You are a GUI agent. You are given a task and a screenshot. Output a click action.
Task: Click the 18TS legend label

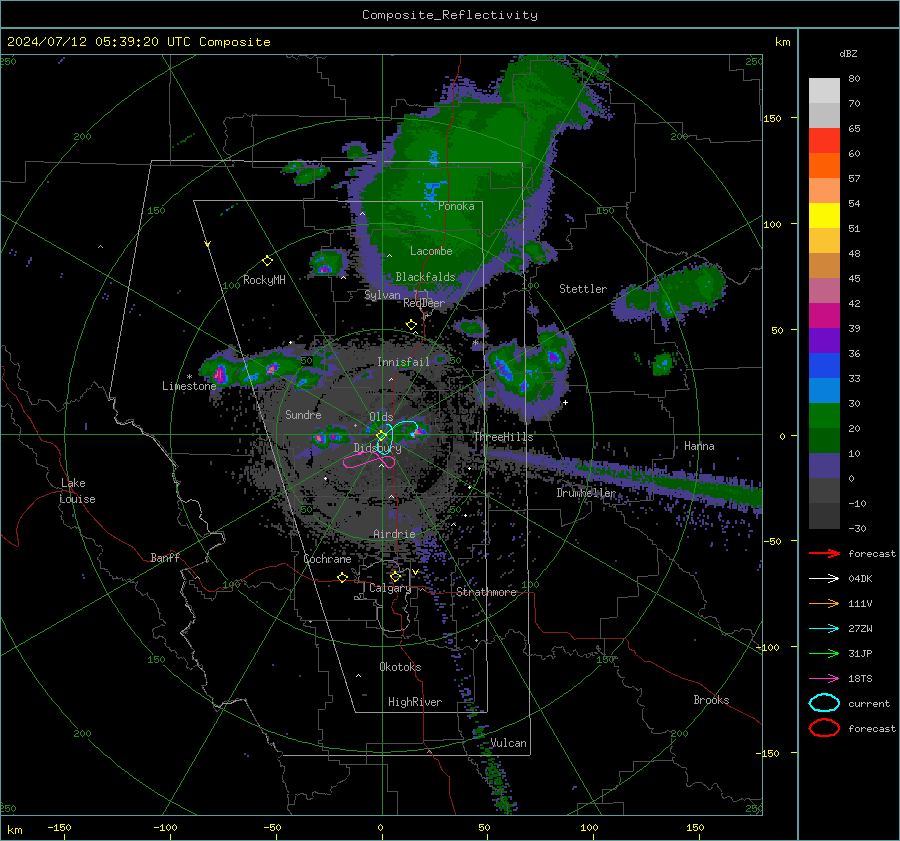point(860,679)
